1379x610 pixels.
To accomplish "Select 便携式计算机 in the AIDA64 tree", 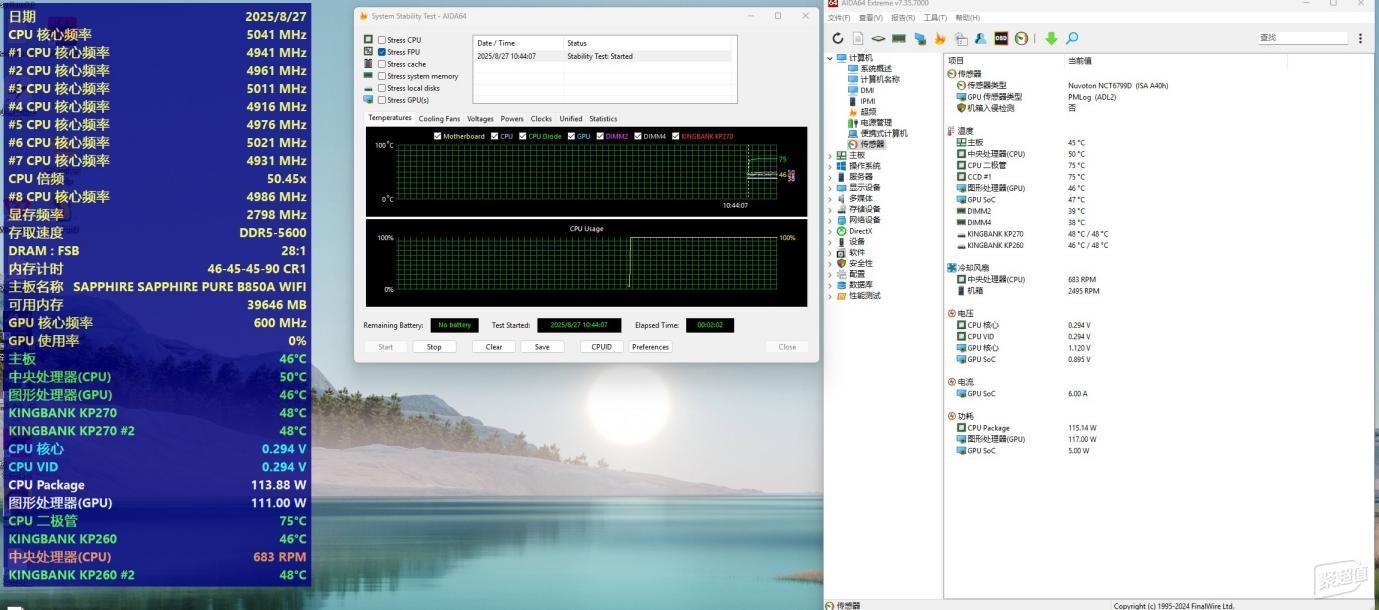I will 877,133.
